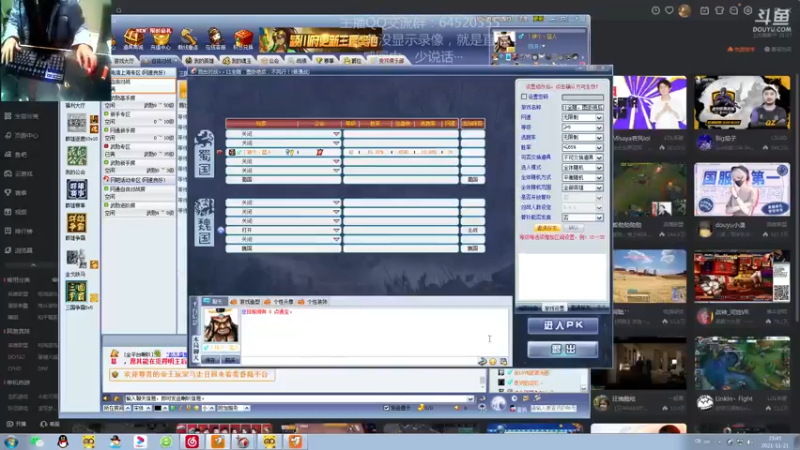The height and width of the screenshot is (450, 800).
Task: Toggle the 设置密码 checkbox
Action: click(x=523, y=96)
